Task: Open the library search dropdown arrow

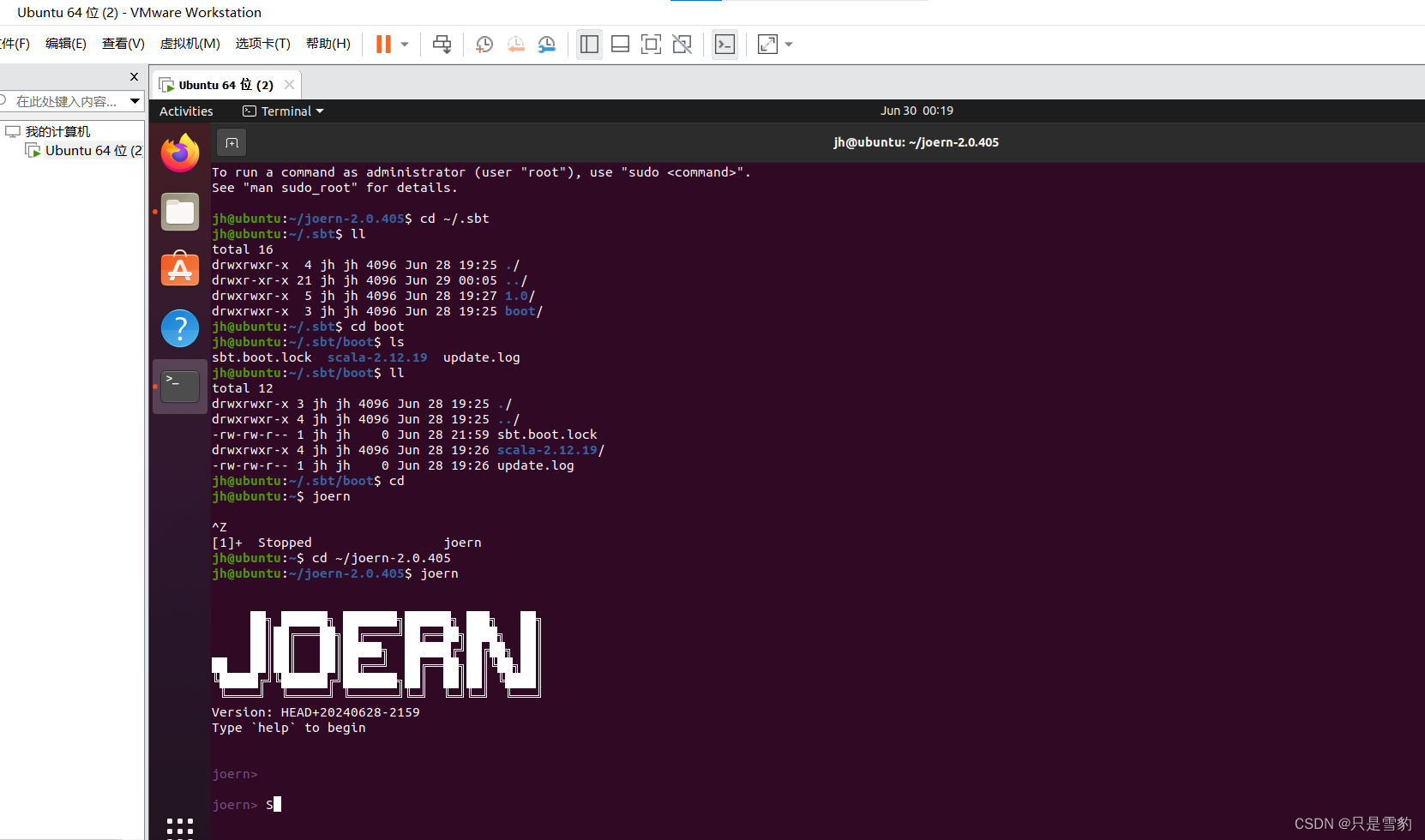Action: pos(135,101)
